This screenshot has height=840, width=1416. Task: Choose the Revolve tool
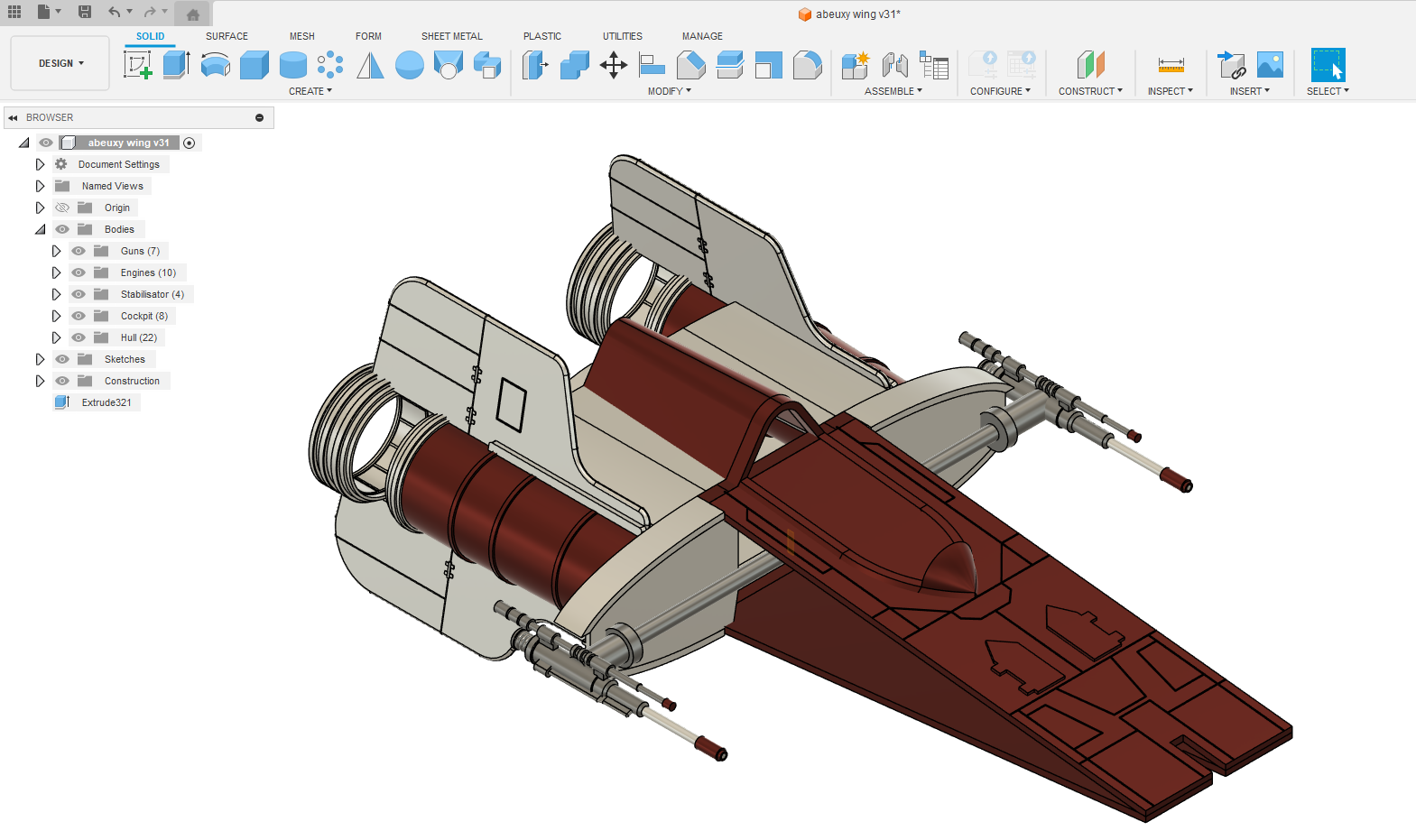click(x=215, y=65)
